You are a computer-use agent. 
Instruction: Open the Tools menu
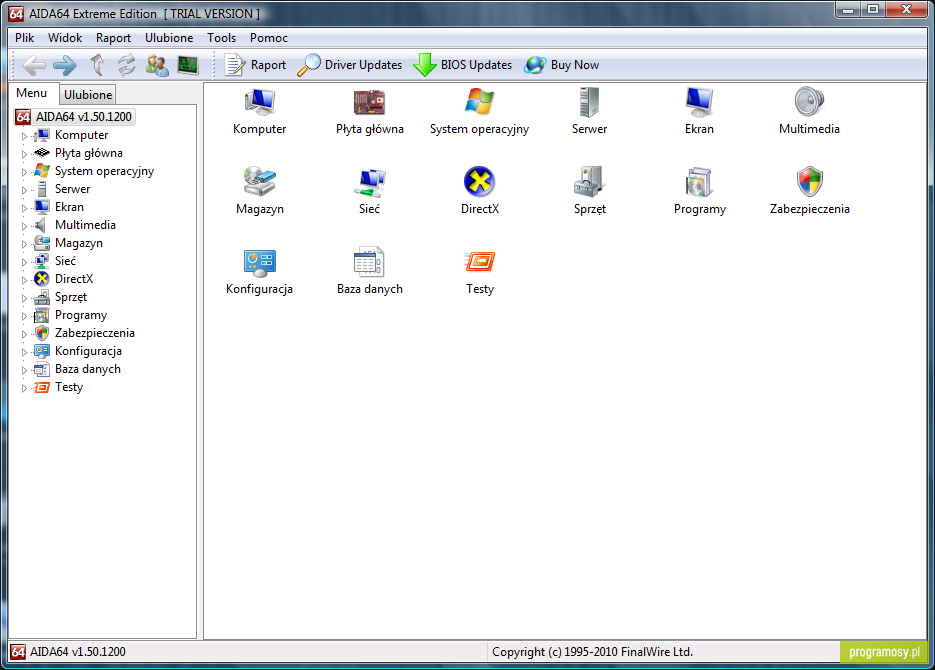222,38
